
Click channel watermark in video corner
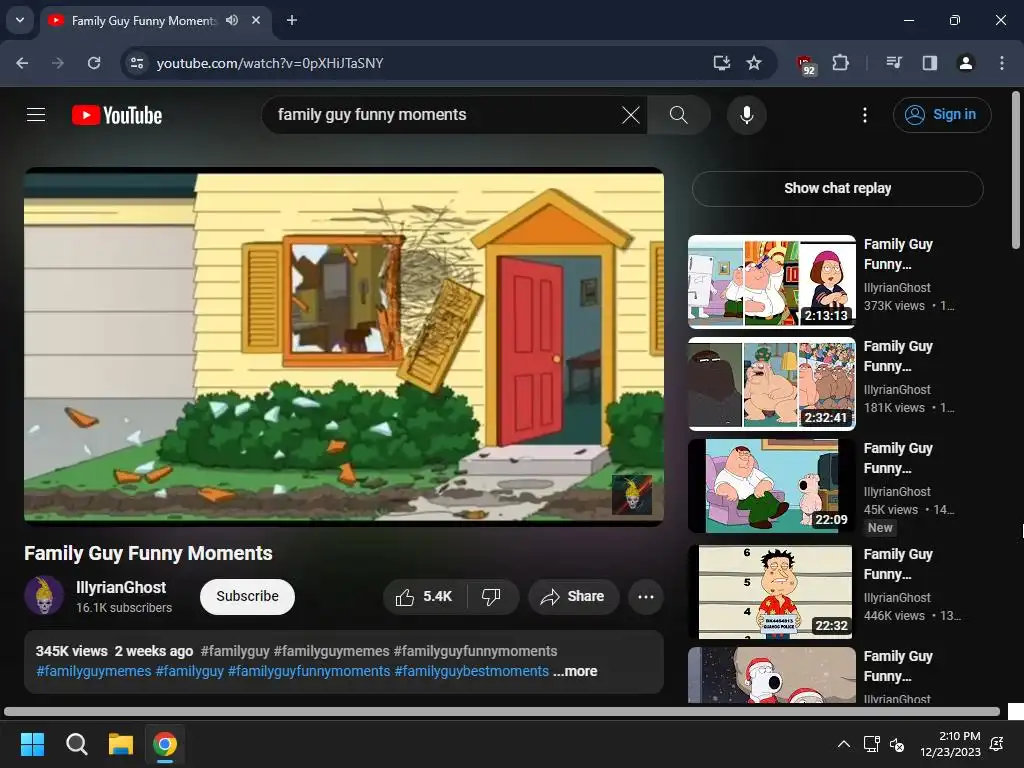[632, 494]
